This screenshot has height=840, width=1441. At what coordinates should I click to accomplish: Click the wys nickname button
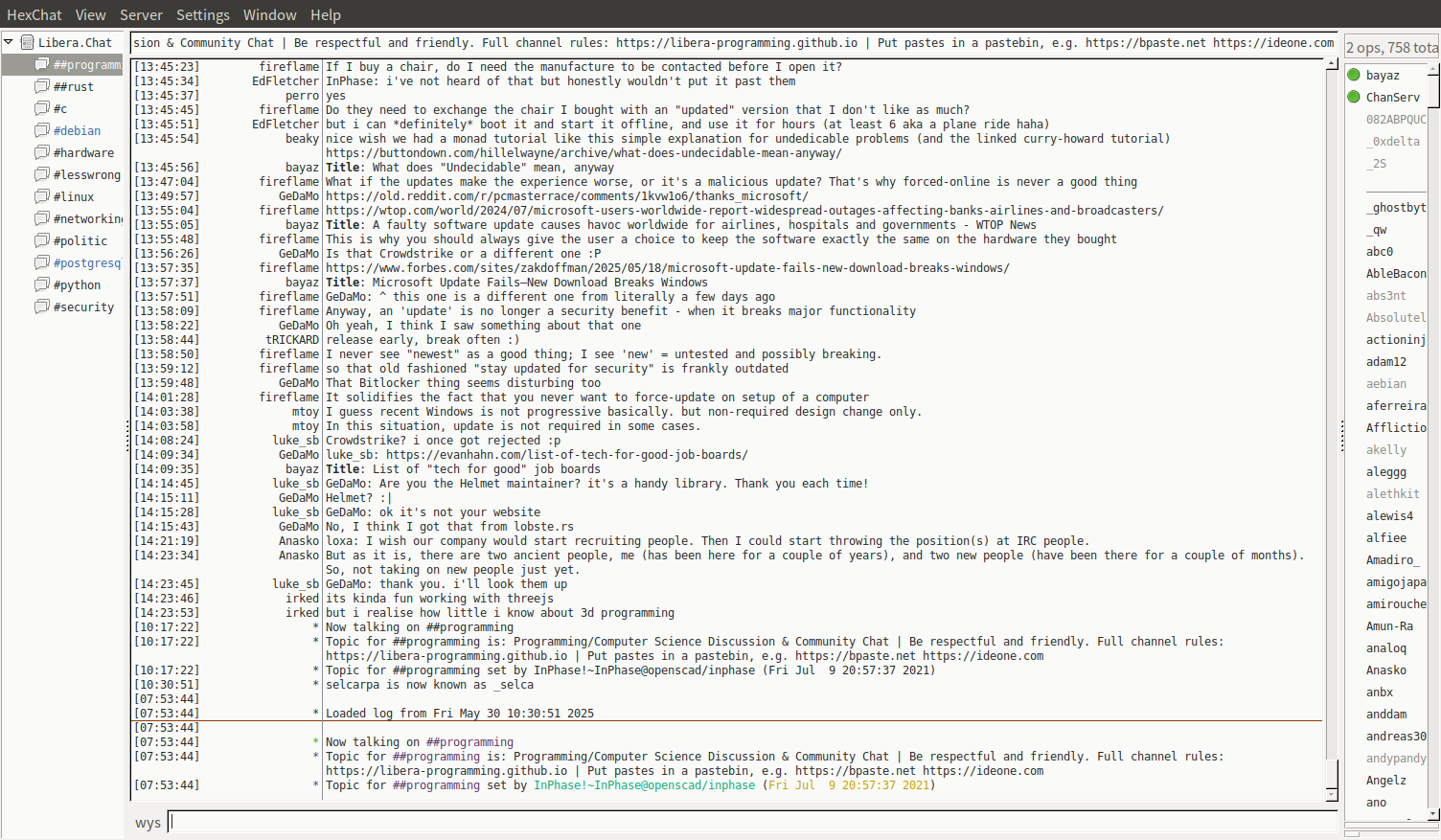tap(148, 823)
